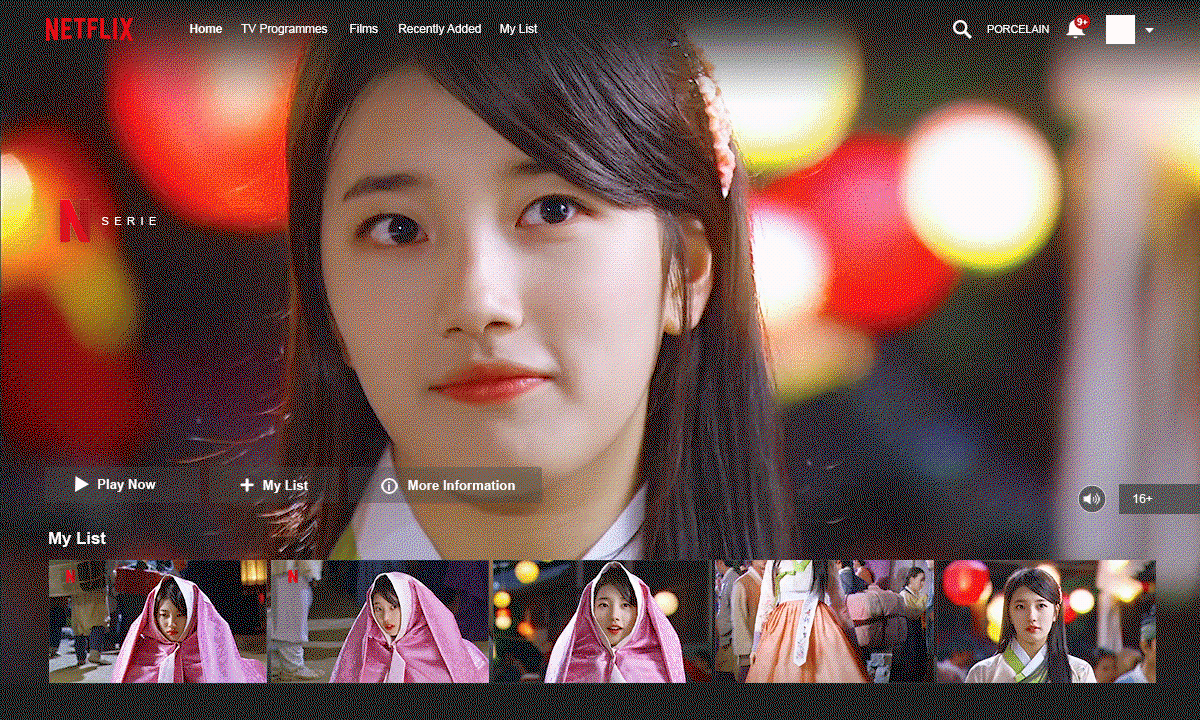Open TV Programmes section
1200x720 pixels.
click(284, 29)
